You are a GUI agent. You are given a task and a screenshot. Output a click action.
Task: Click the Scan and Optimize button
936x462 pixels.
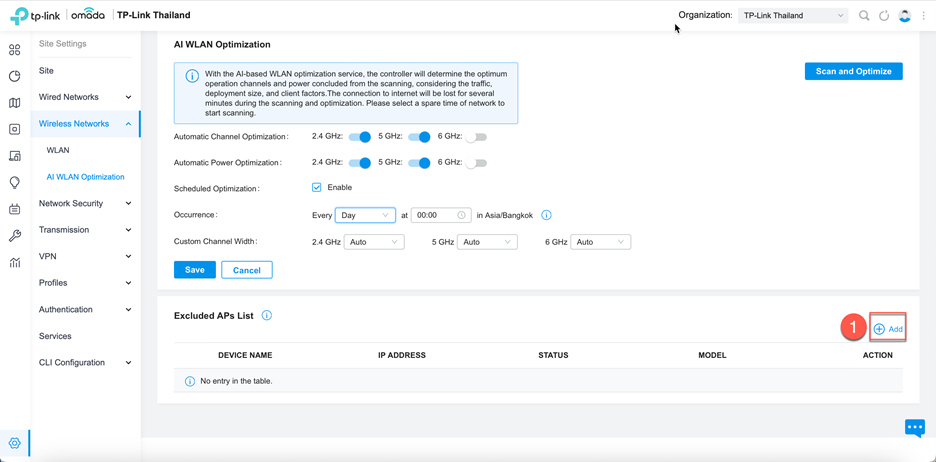[854, 71]
